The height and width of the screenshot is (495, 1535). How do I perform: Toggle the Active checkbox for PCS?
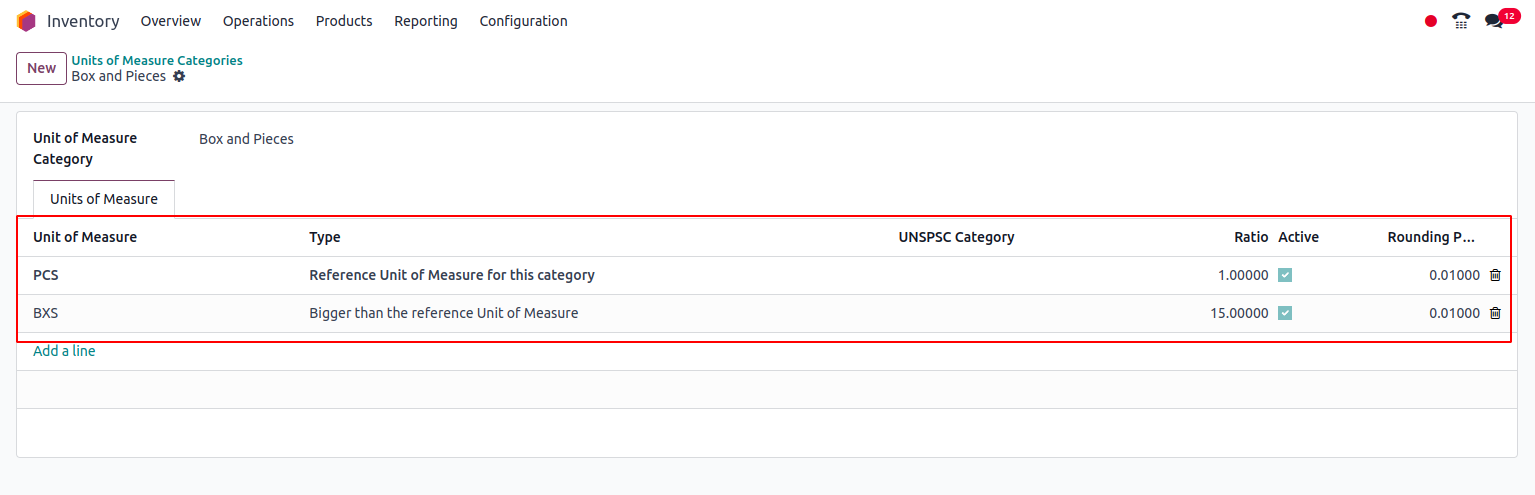pos(1285,275)
